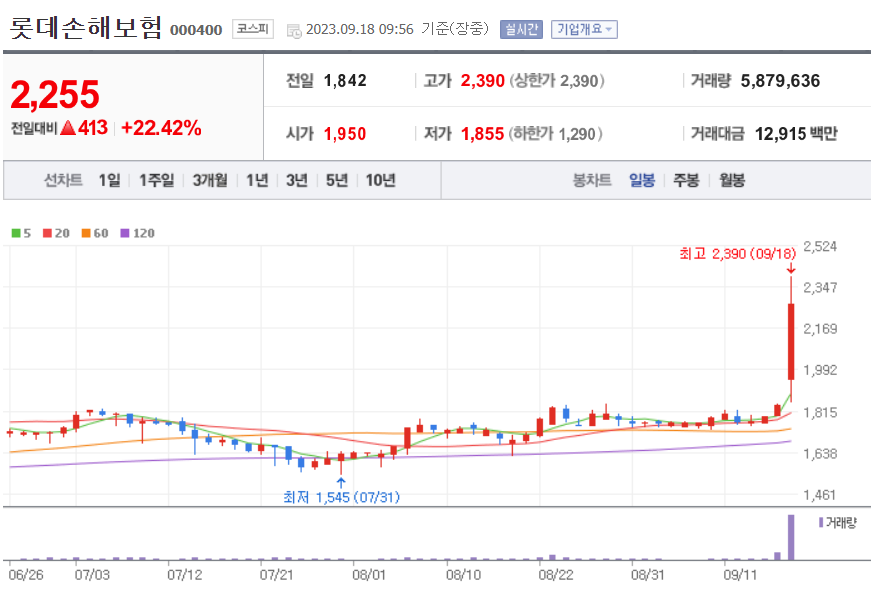Viewport: 871px width, 606px height.
Task: Click the 2,524 price axis label
Action: [820, 246]
